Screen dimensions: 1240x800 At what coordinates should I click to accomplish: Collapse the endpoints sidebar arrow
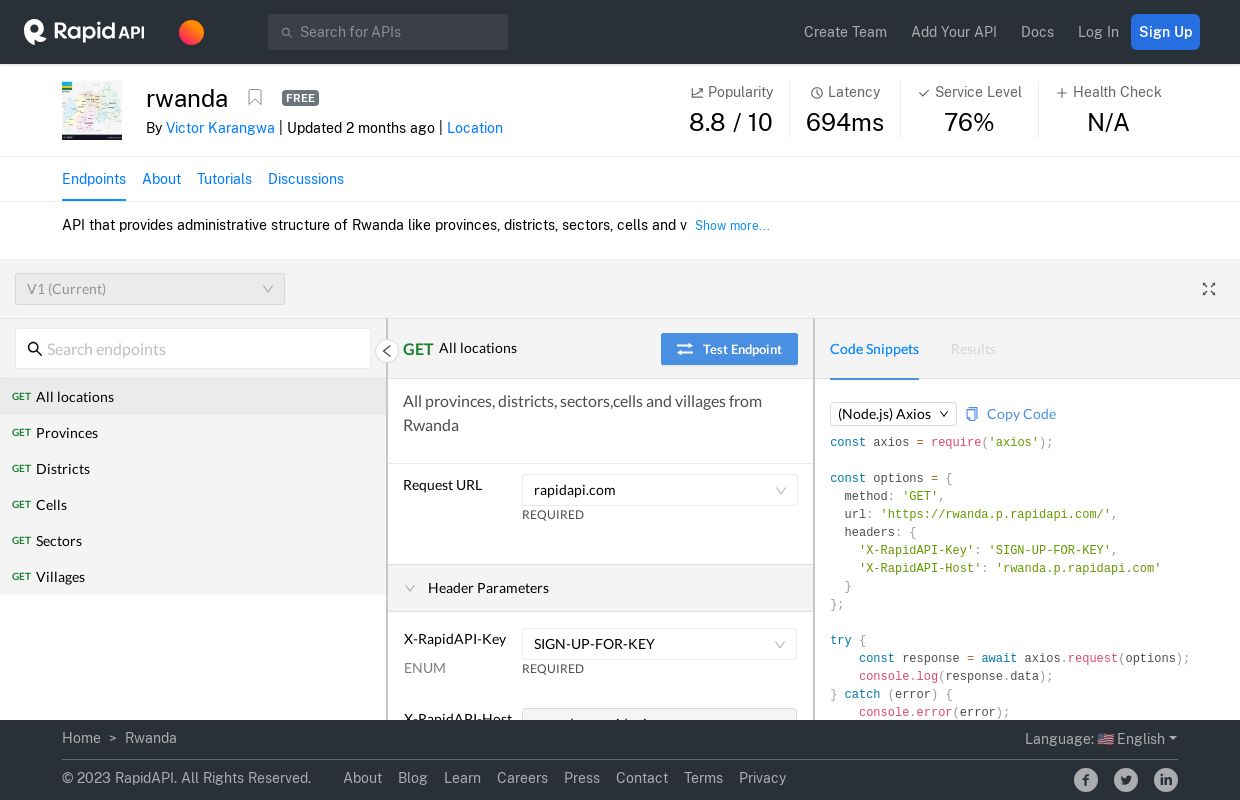[387, 350]
